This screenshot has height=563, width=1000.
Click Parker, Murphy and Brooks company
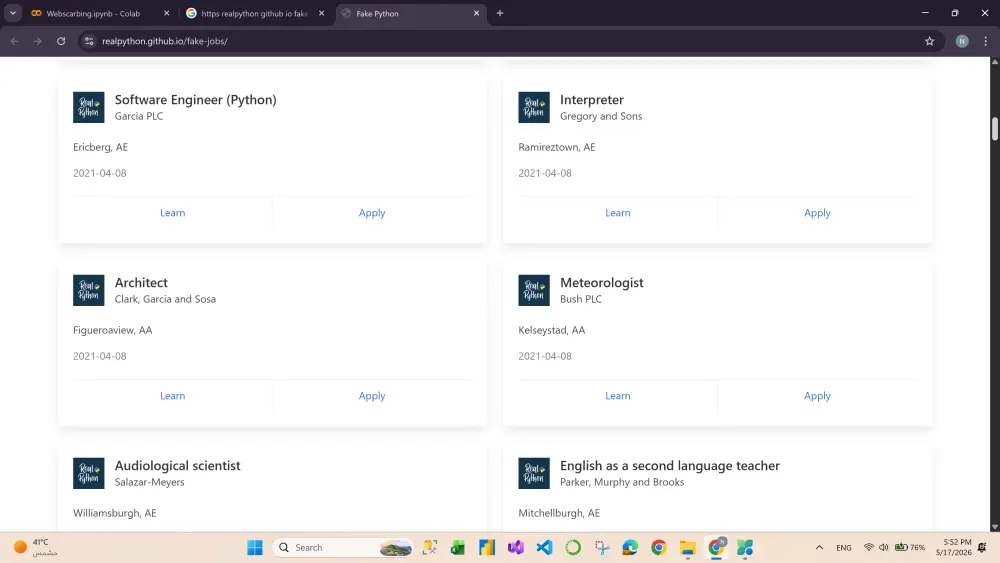click(x=622, y=482)
